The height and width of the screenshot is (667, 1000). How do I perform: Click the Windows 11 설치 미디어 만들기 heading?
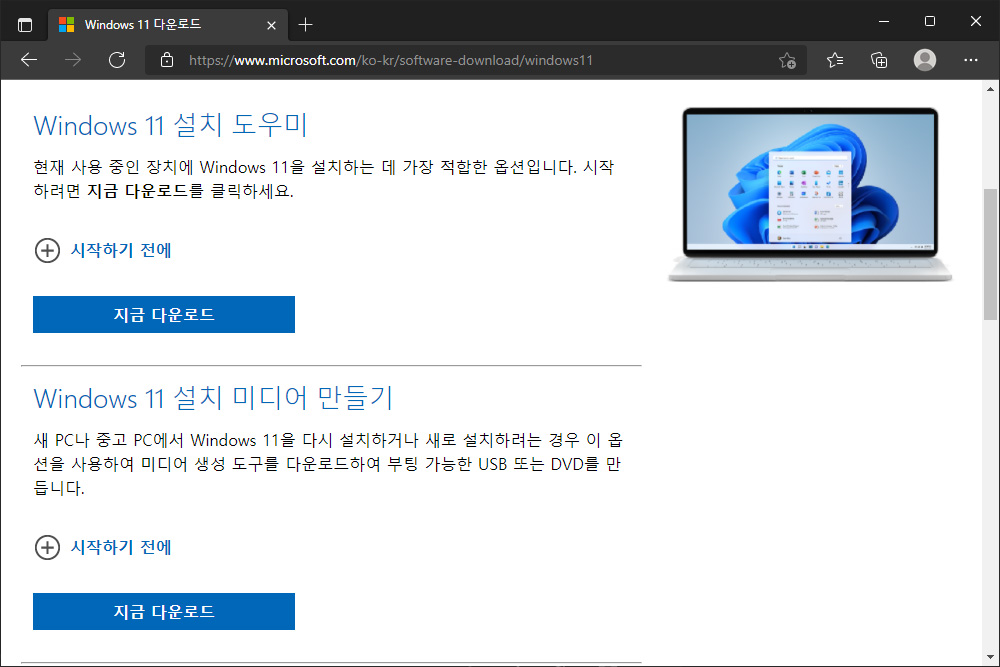coord(213,398)
